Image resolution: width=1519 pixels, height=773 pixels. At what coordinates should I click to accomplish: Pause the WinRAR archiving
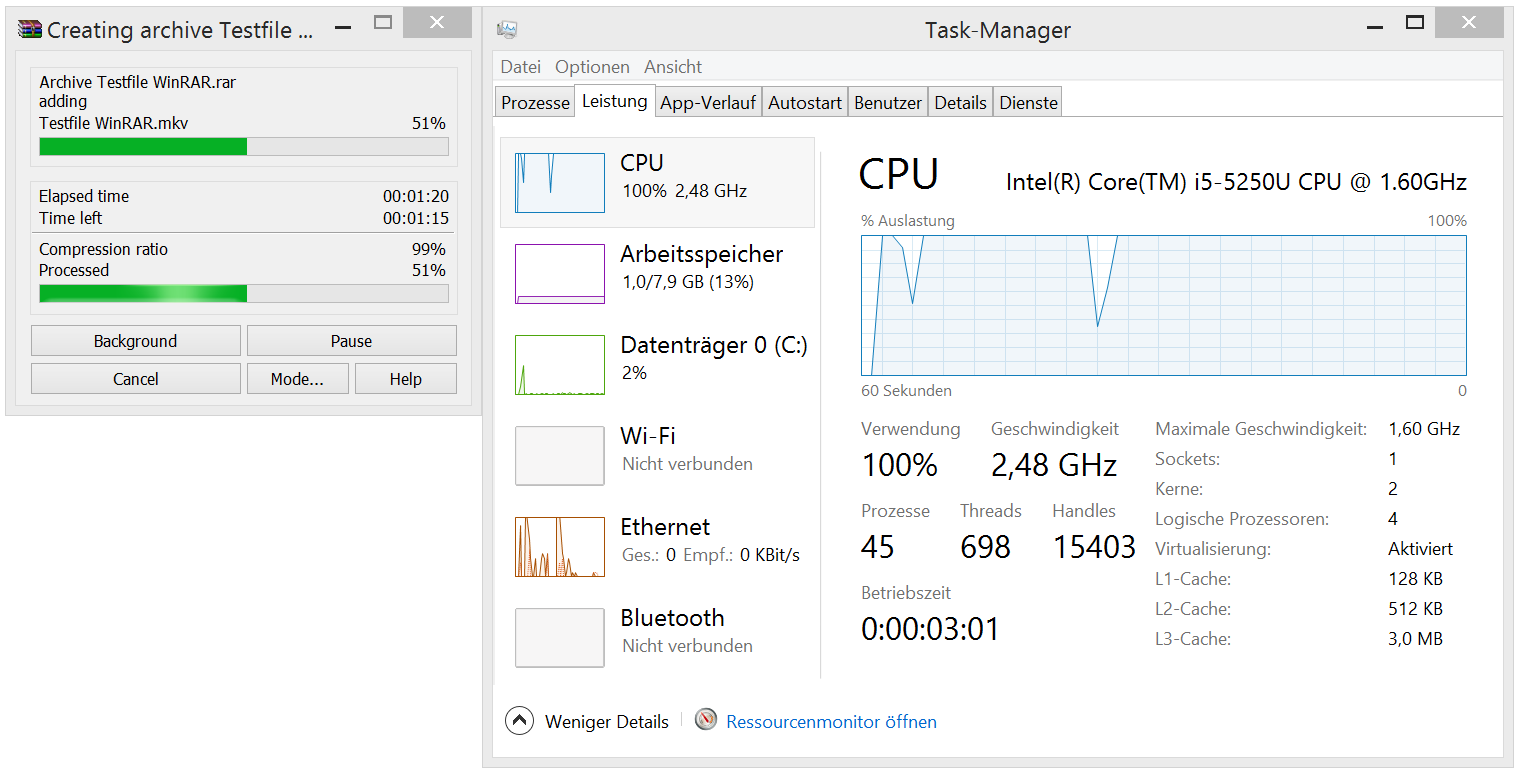352,341
